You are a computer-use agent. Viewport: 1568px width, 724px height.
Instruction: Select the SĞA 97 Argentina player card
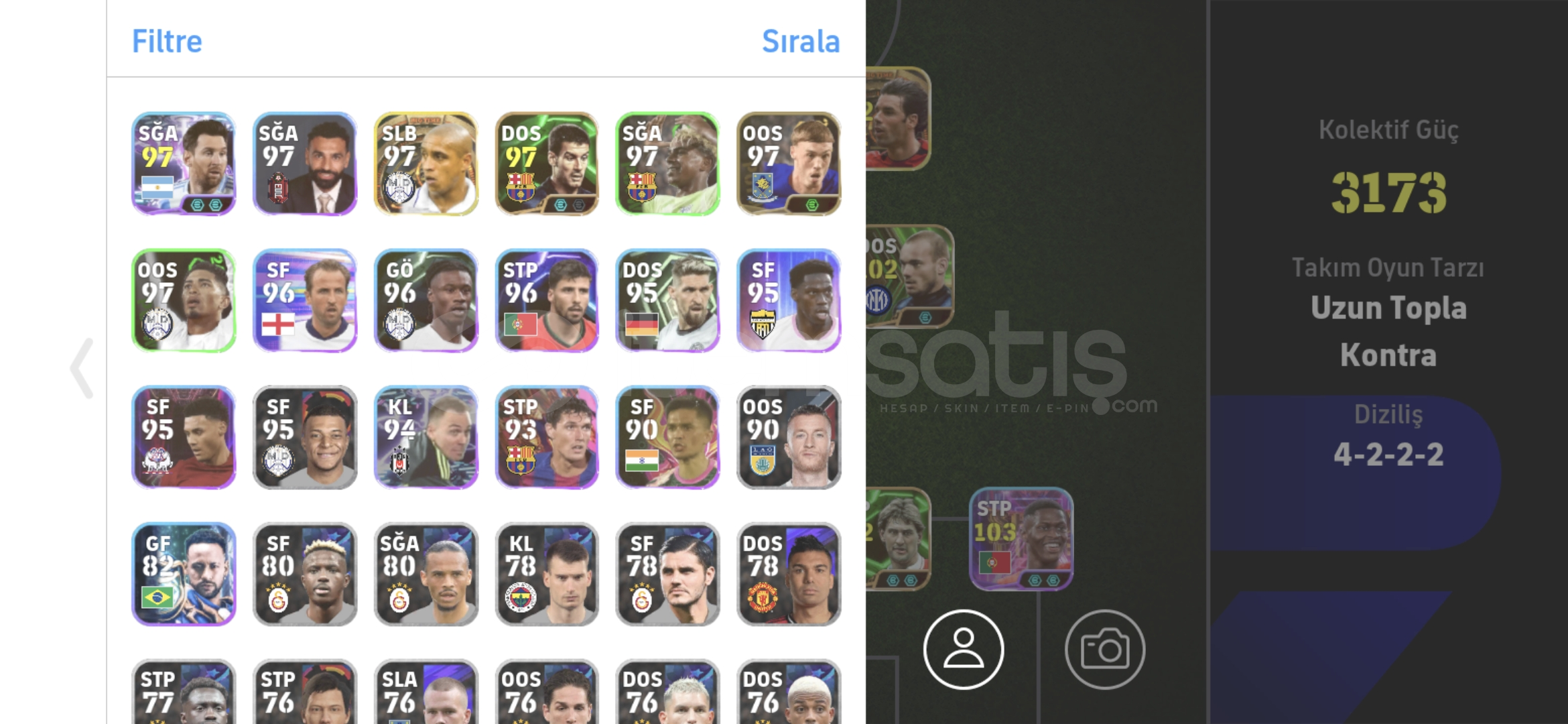point(184,164)
